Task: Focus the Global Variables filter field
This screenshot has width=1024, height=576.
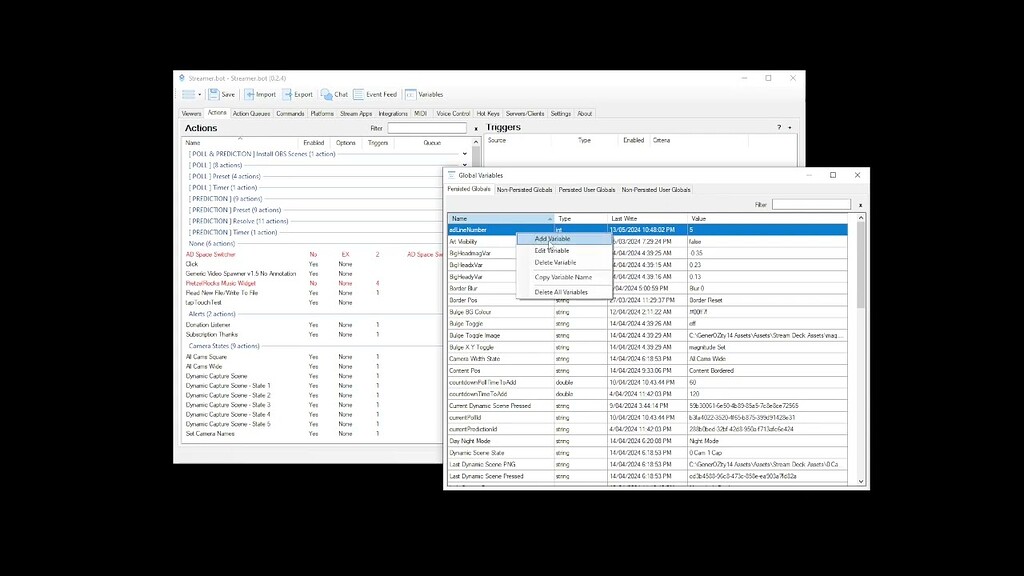Action: click(811, 204)
